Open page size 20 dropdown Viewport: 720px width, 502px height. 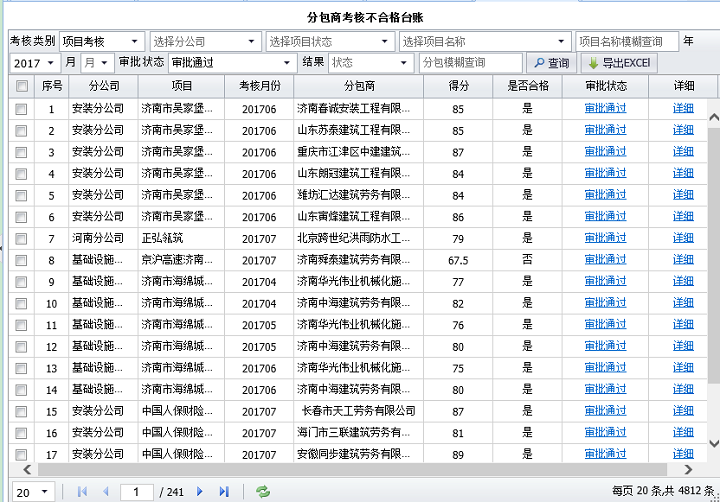[x=34, y=492]
